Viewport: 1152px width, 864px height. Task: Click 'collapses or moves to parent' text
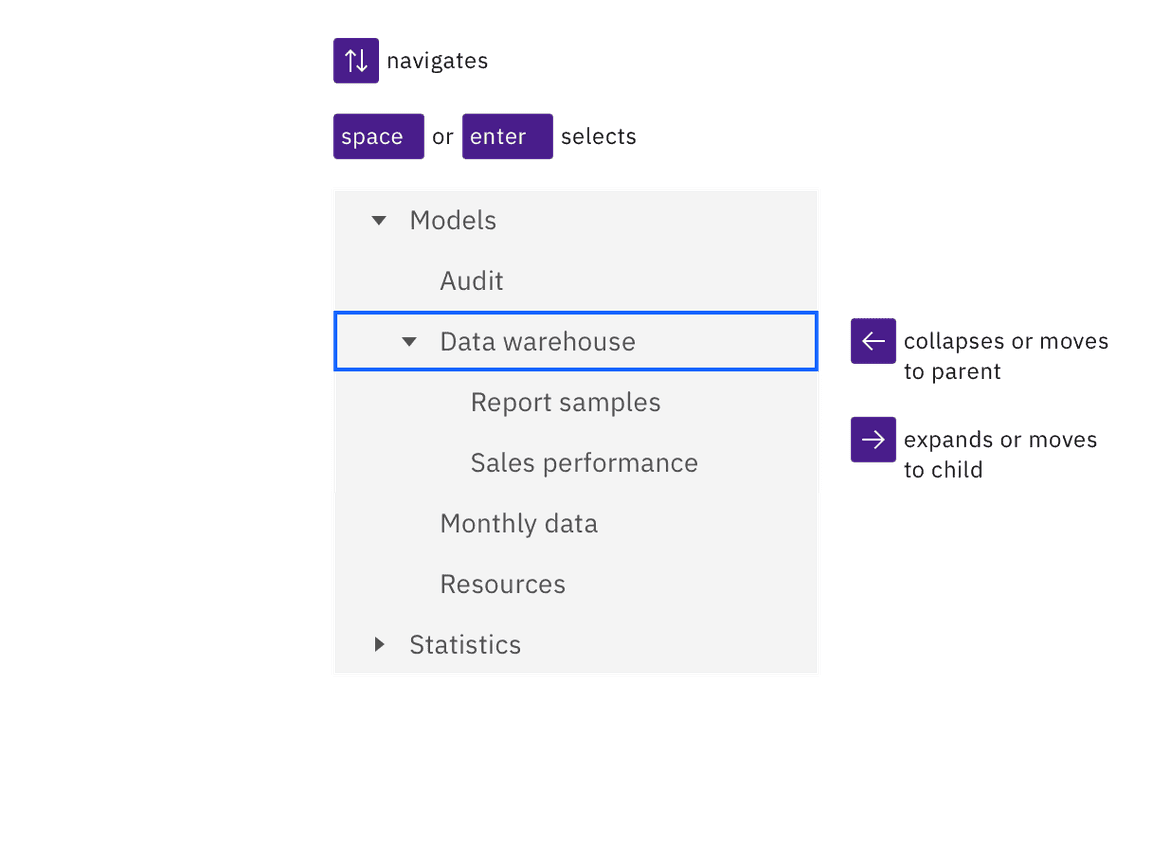coord(1005,356)
